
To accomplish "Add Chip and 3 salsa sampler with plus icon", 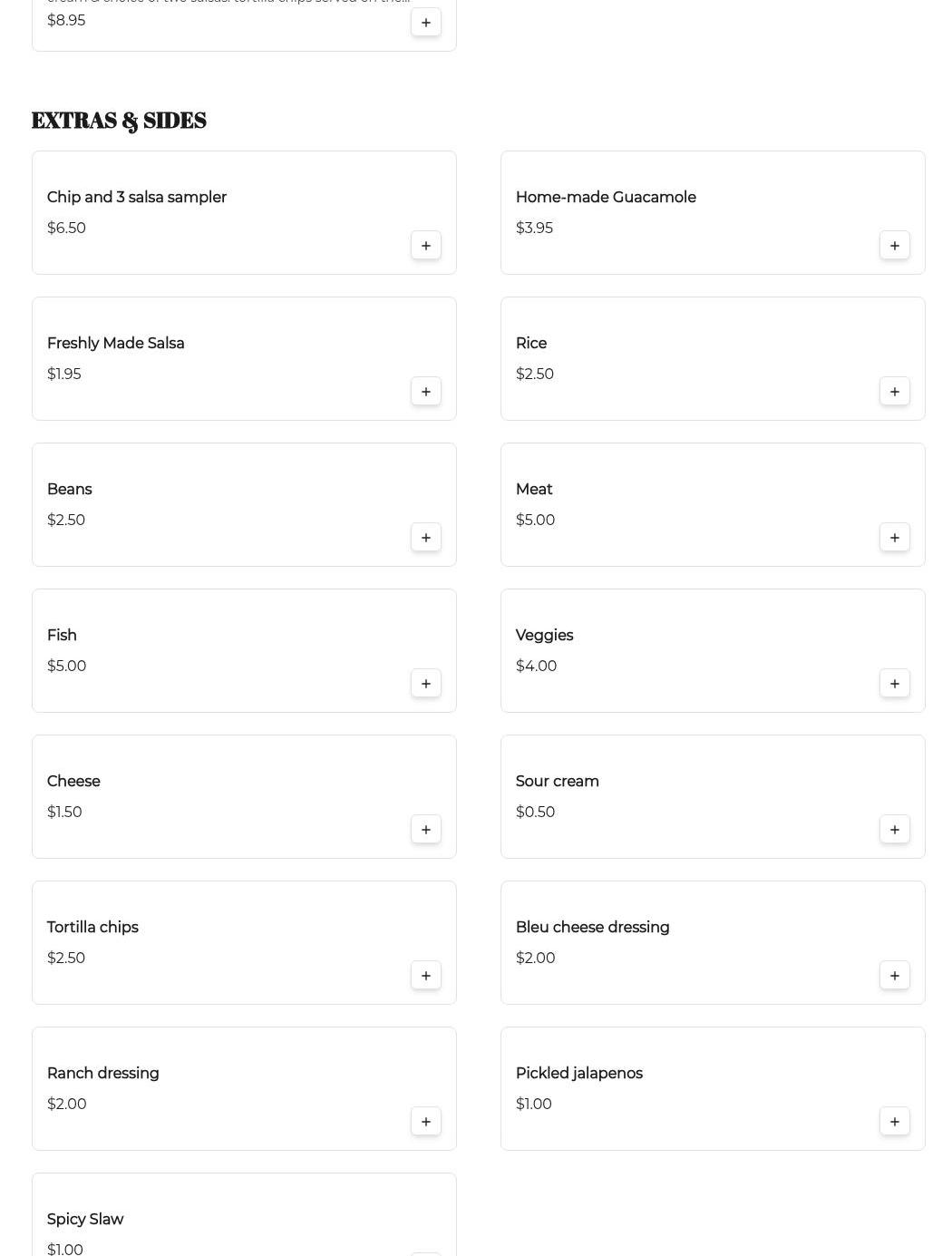I will click(x=426, y=246).
